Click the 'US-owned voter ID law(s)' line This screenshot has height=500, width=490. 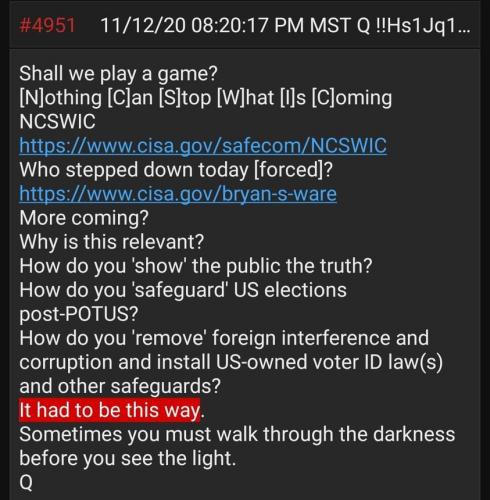click(x=231, y=362)
